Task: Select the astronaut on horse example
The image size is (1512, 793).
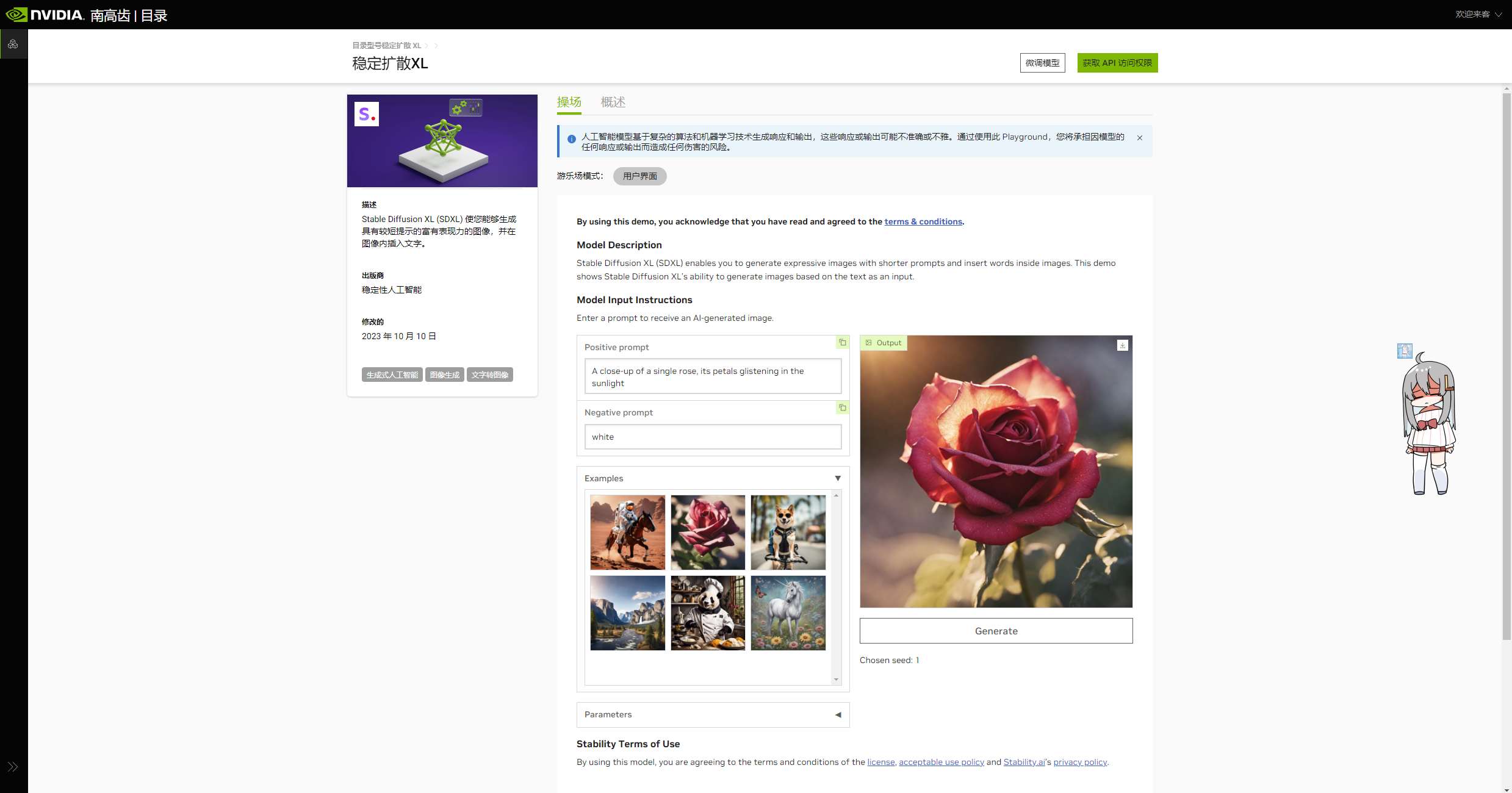Action: (627, 533)
